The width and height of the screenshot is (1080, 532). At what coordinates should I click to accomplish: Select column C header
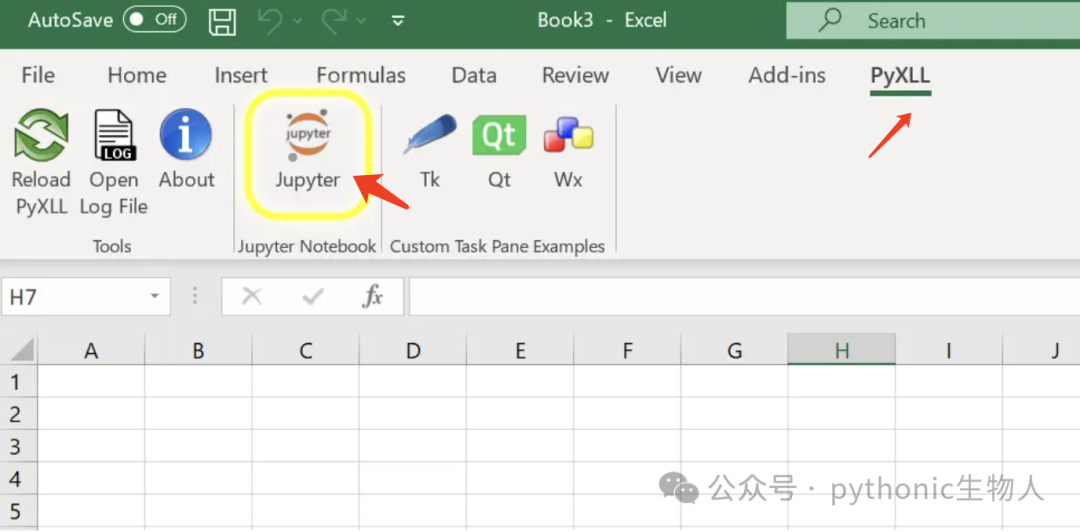[306, 351]
